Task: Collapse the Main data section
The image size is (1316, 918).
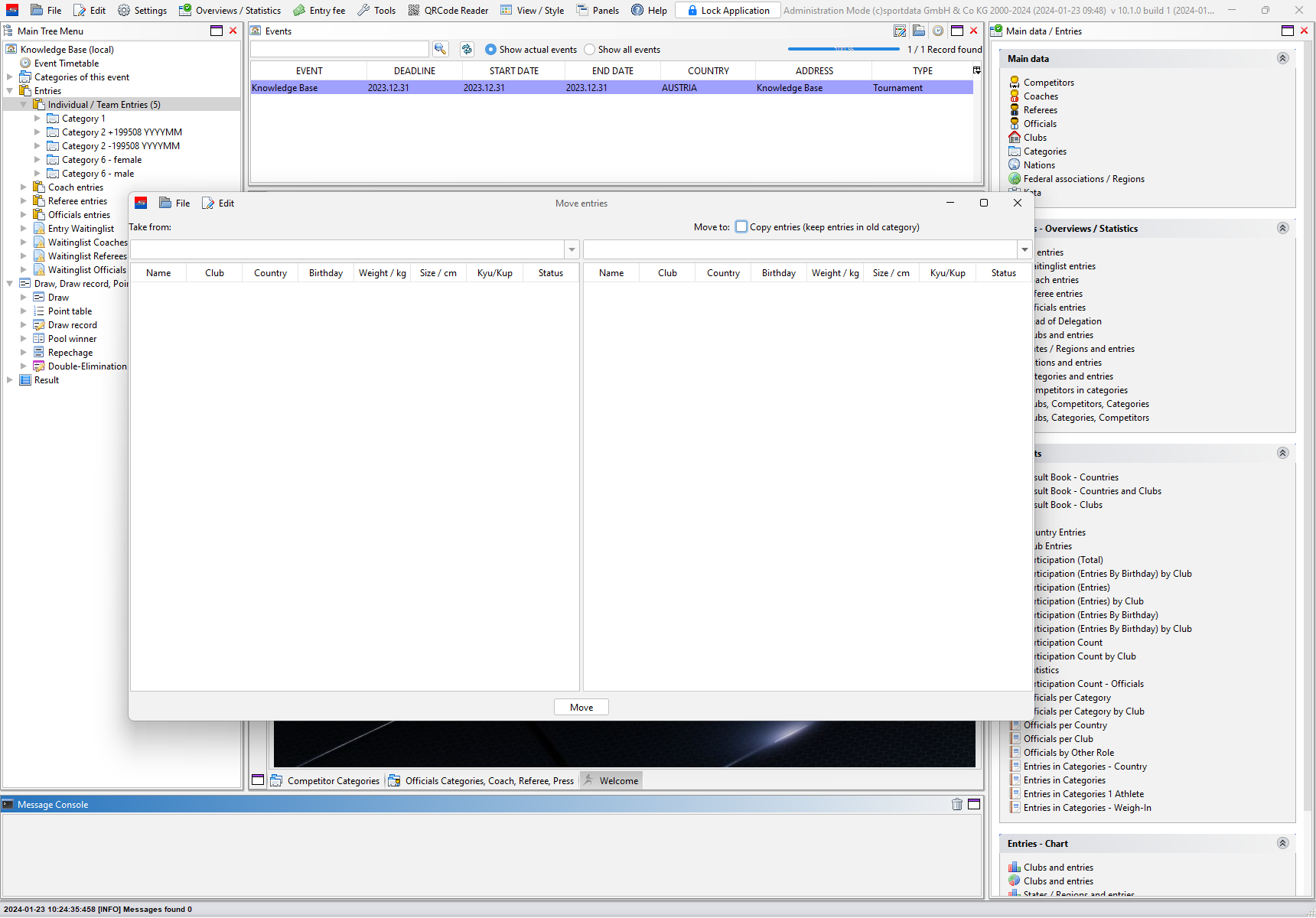Action: click(x=1283, y=58)
